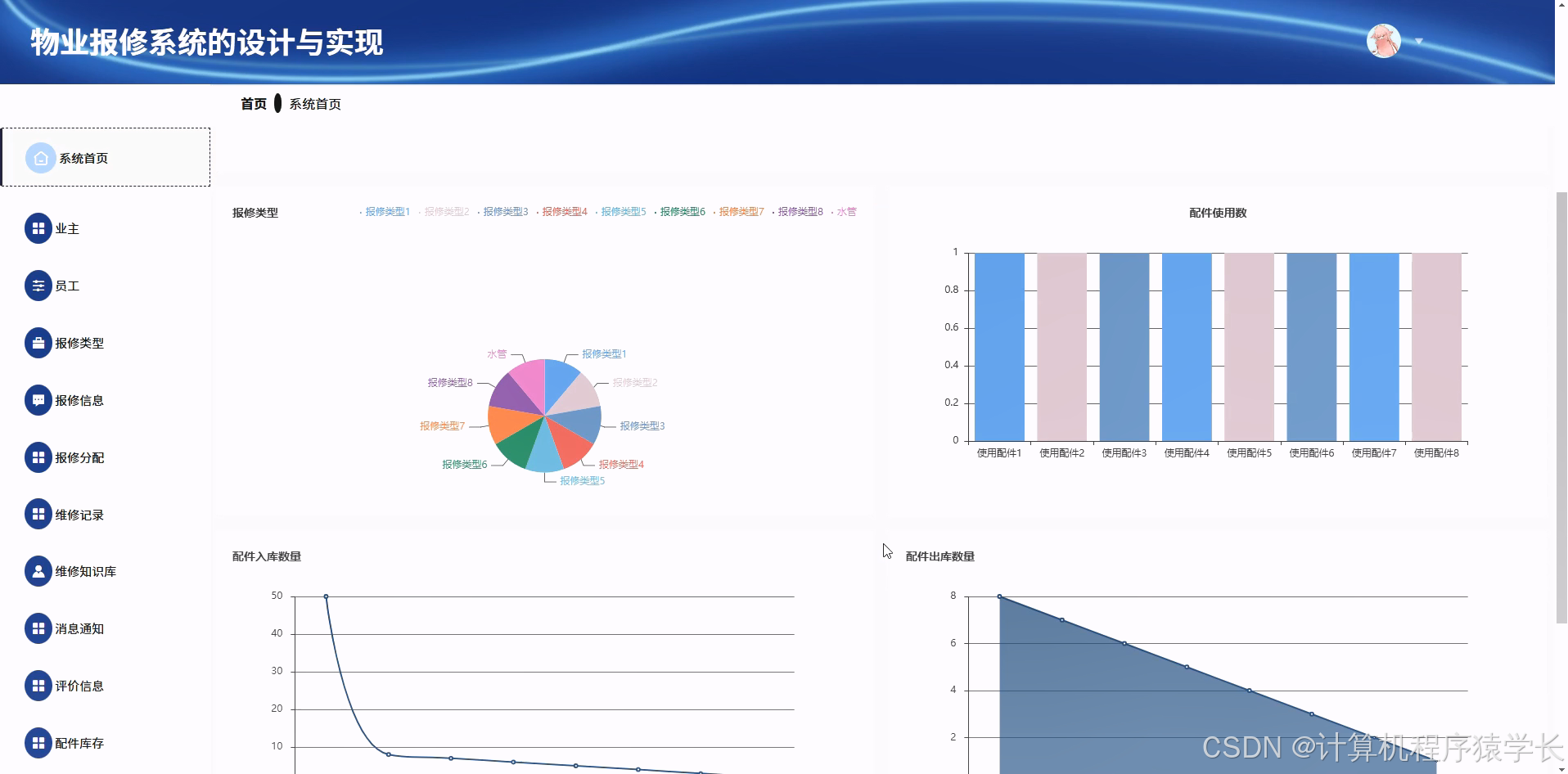Click the 配件库存 grid icon
The image size is (1568, 774).
pos(38,743)
